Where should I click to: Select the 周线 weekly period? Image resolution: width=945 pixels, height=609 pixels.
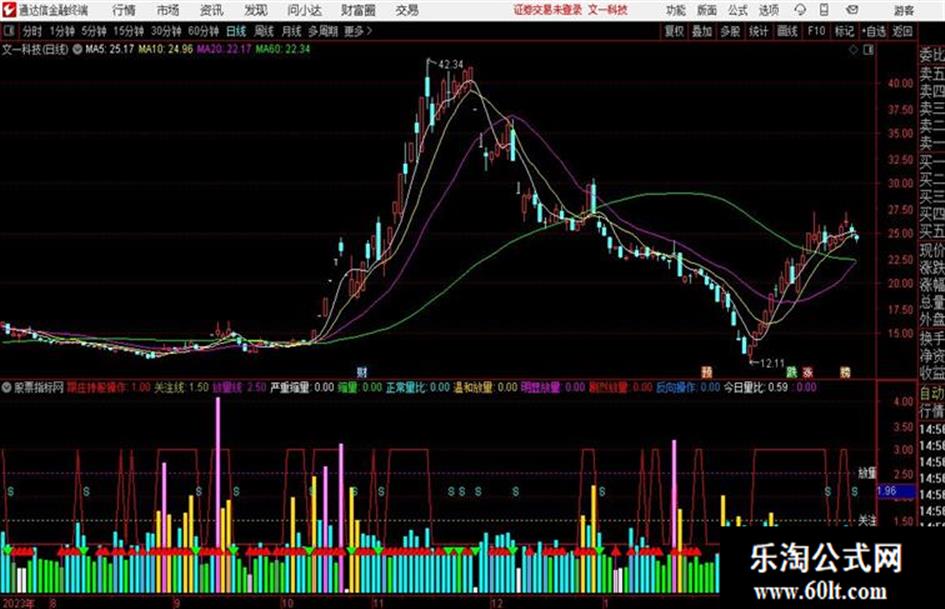[264, 31]
